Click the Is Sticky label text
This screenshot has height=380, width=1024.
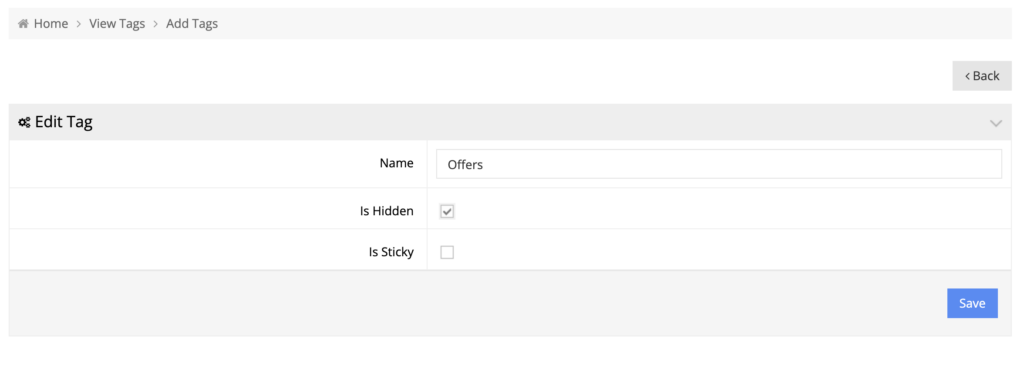pyautogui.click(x=391, y=252)
